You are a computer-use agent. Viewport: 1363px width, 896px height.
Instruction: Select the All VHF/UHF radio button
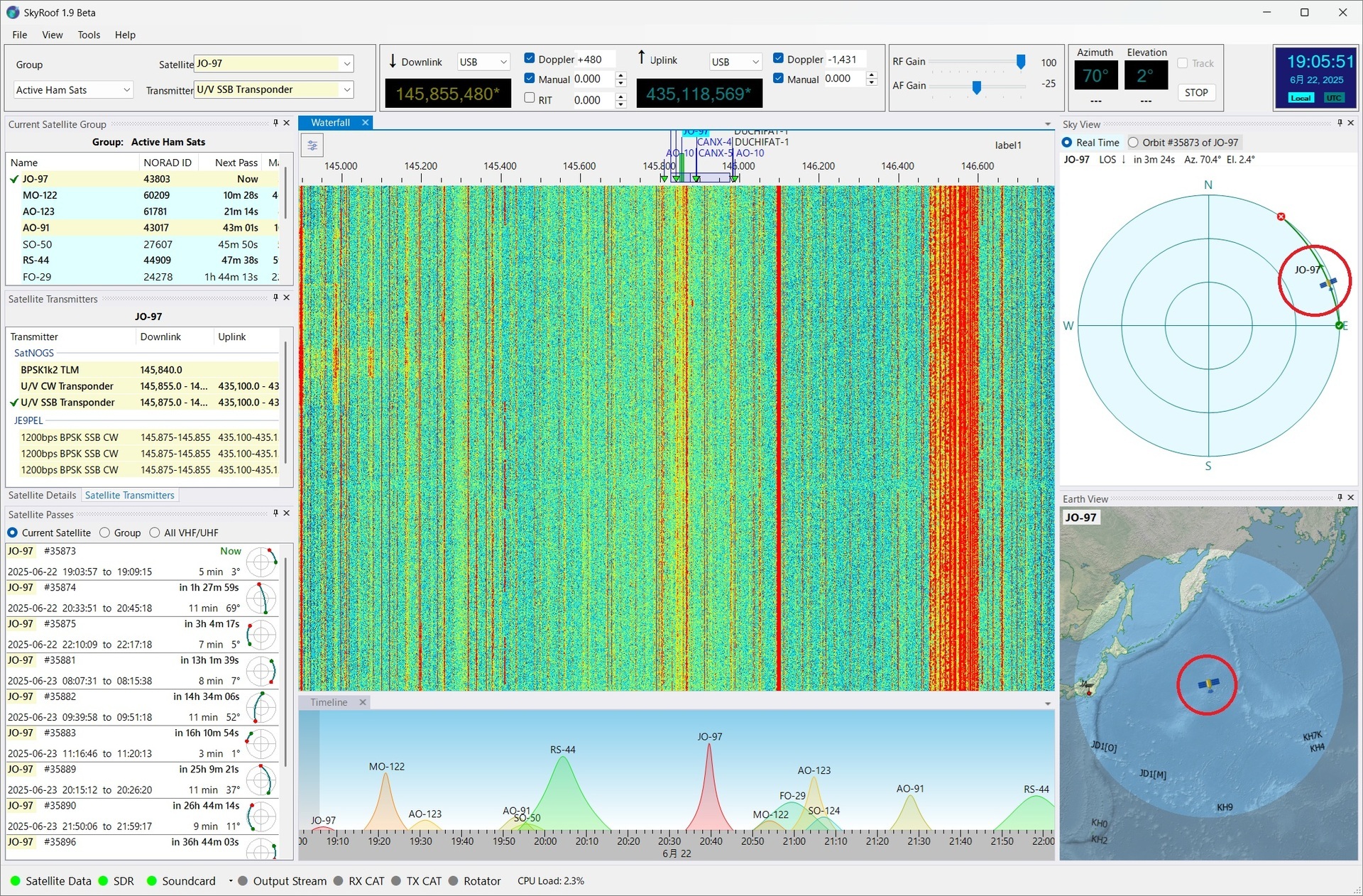(x=155, y=532)
